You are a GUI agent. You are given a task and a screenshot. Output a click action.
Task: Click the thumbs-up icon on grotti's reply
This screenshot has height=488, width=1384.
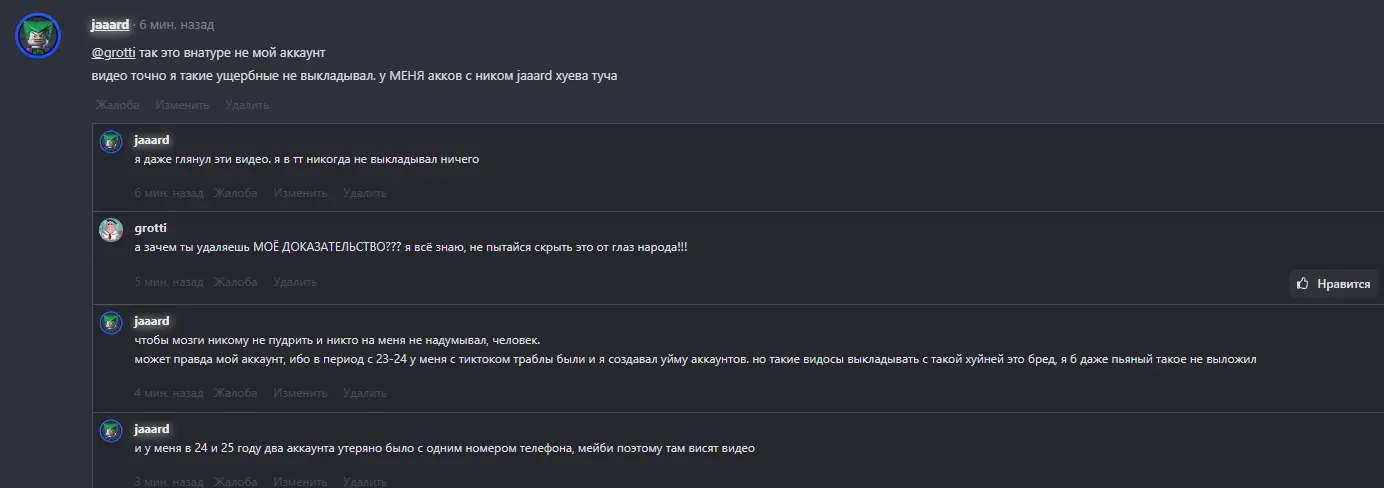[1303, 284]
